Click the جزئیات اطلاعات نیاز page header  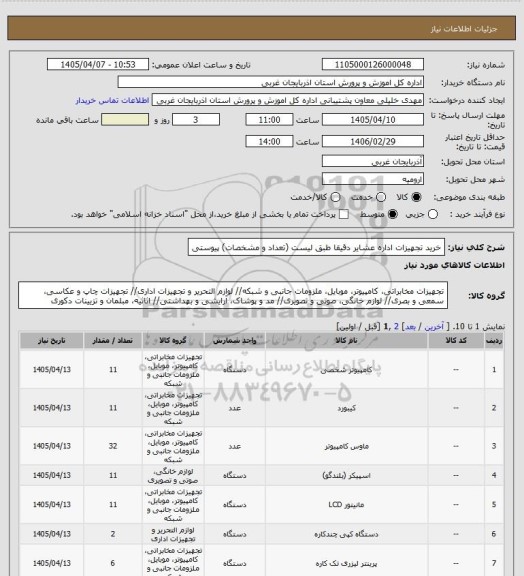click(x=464, y=29)
